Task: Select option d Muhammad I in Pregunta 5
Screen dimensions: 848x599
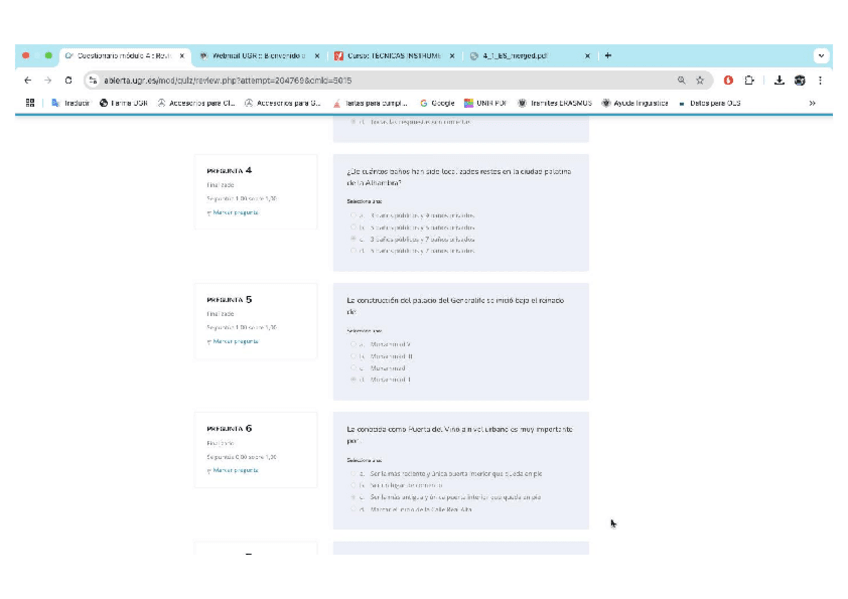Action: point(353,380)
